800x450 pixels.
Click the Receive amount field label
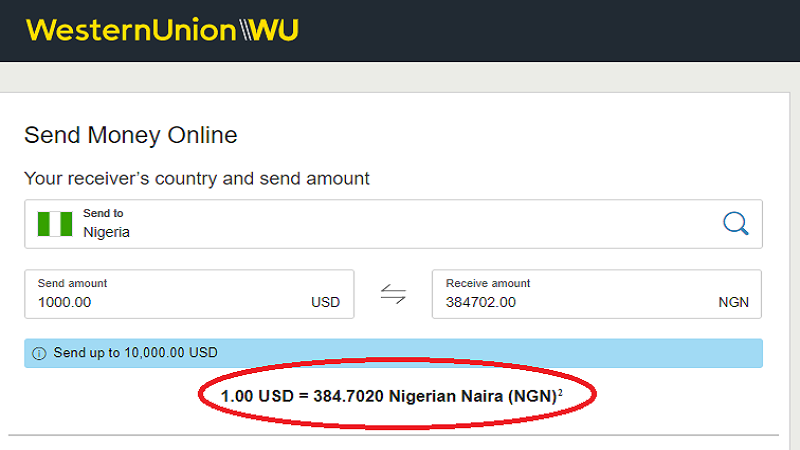[488, 283]
